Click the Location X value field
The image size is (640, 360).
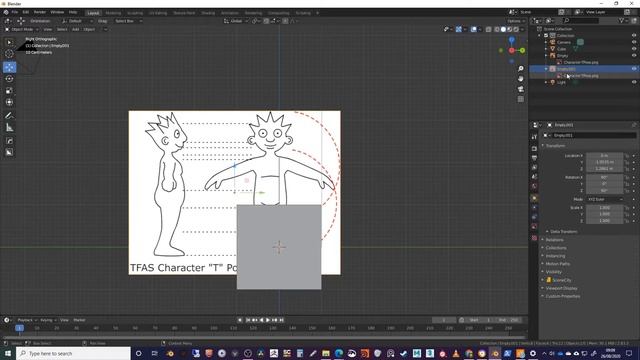(604, 156)
